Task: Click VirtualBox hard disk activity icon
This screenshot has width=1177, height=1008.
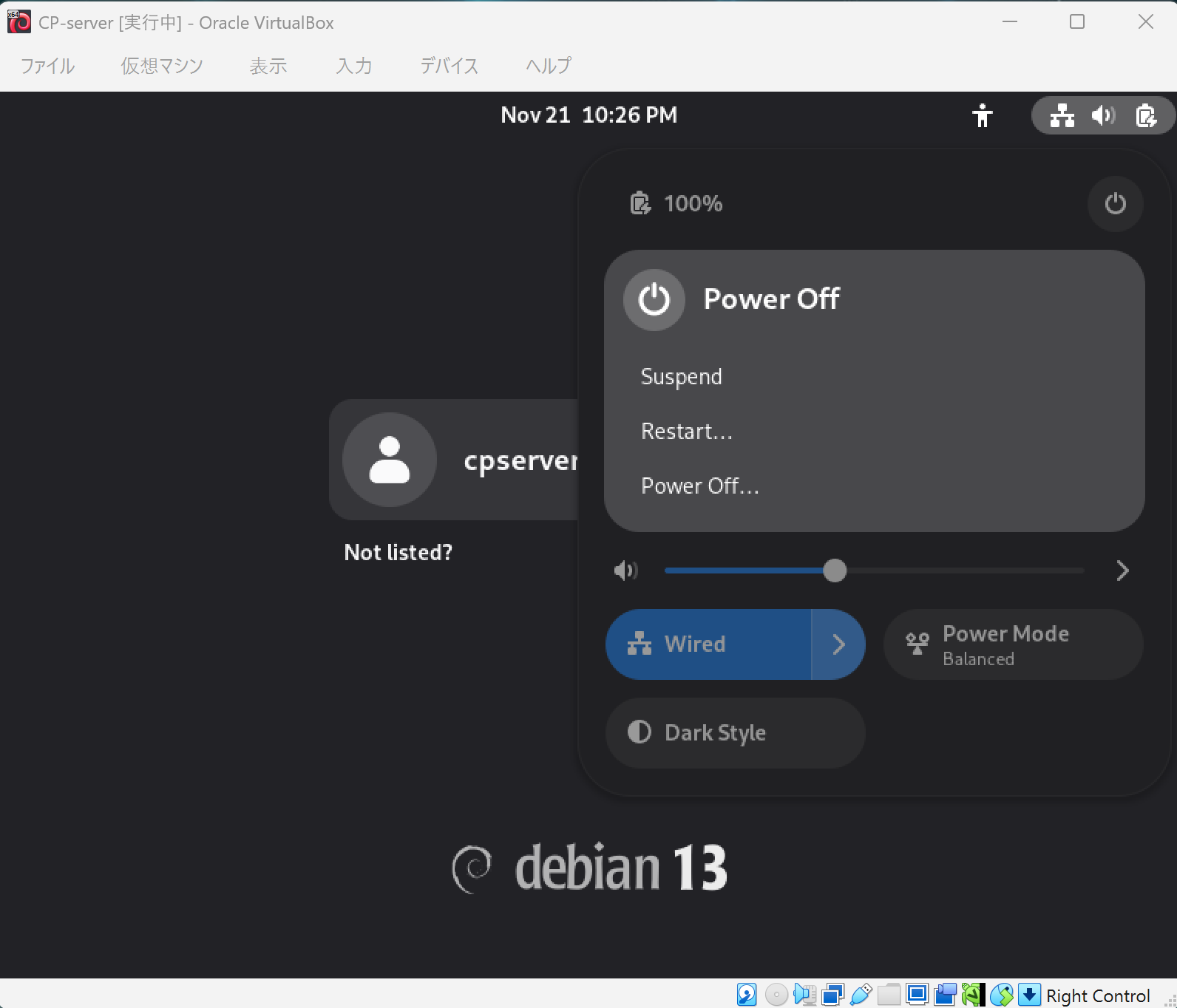Action: [747, 995]
